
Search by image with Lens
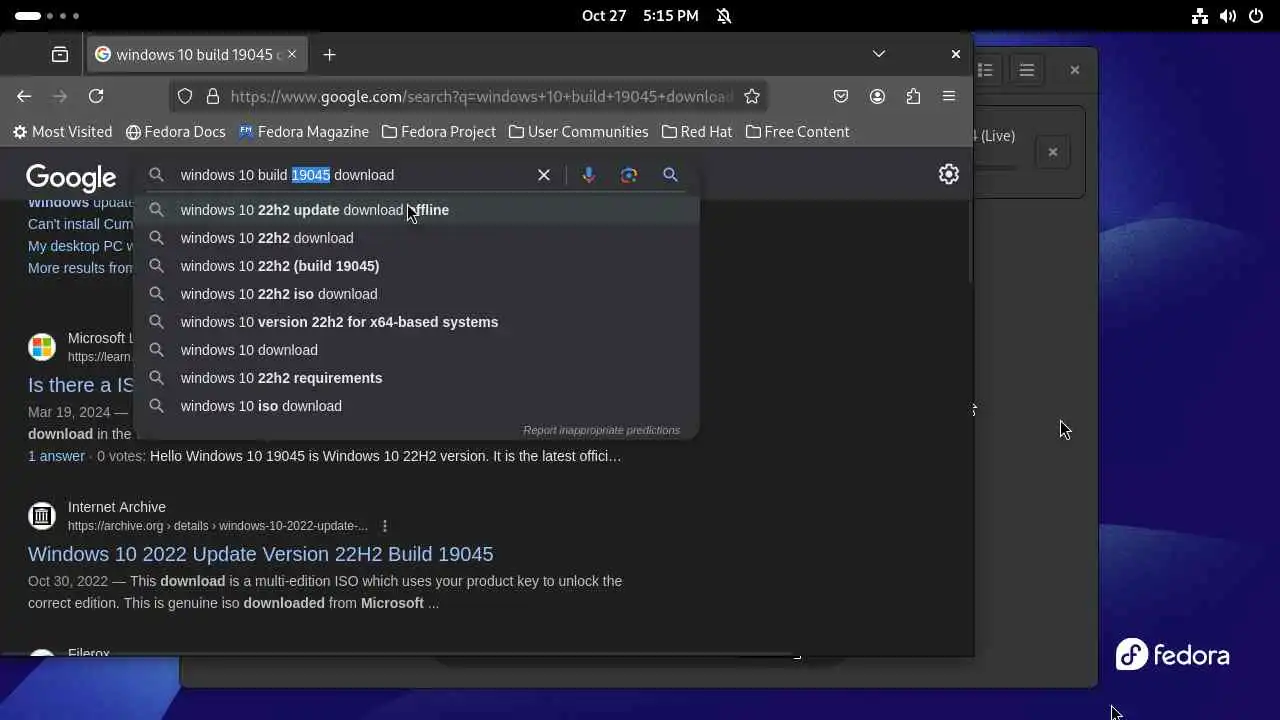[629, 175]
